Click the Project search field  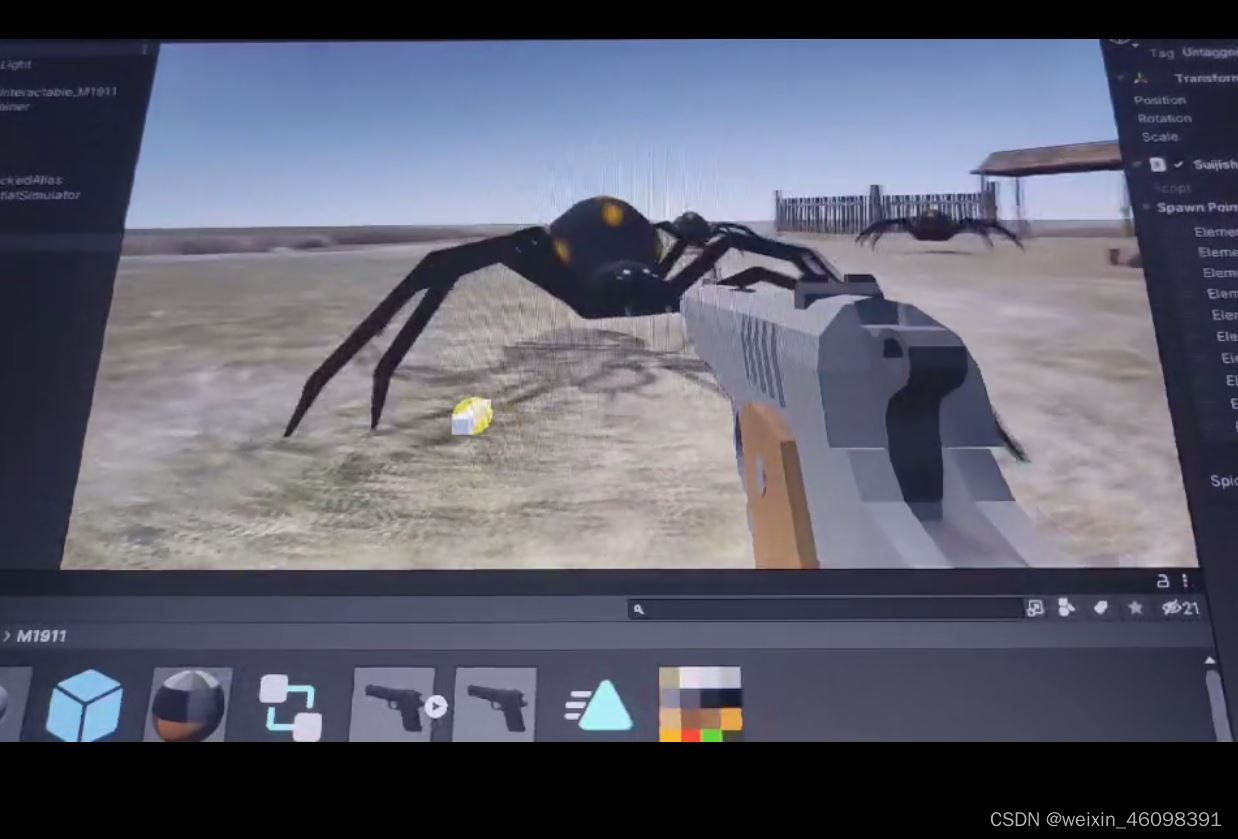coord(825,608)
